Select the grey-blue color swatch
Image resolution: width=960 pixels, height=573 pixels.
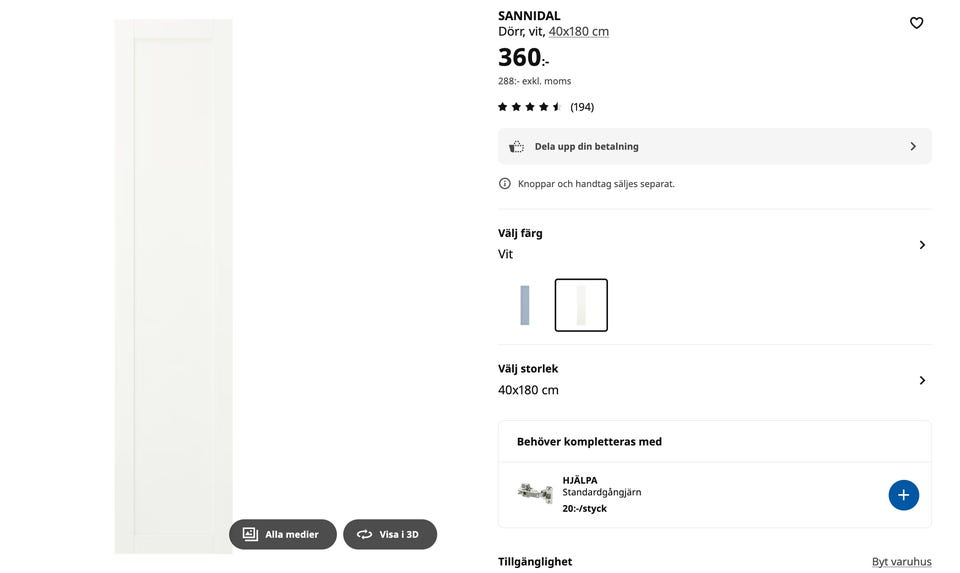524,305
